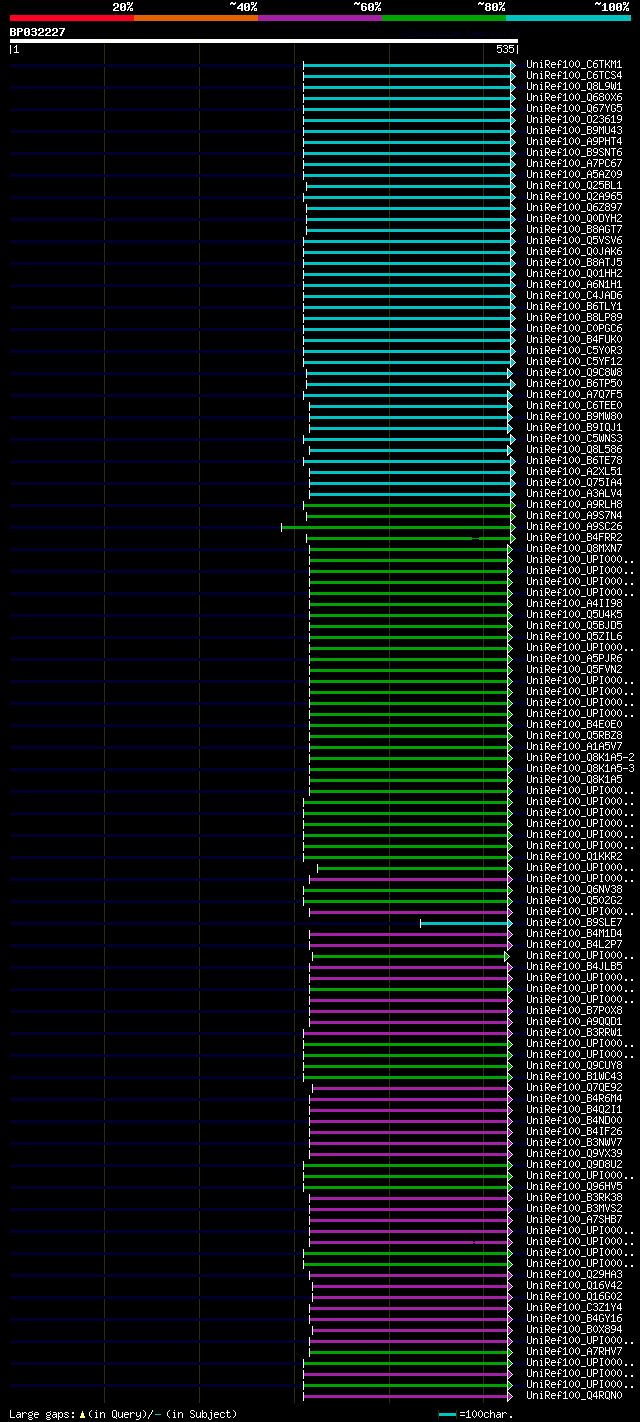Viewport: 640px width, 1422px height.
Task: Select the UniRef100_Q2A965 label
Action: pos(574,196)
